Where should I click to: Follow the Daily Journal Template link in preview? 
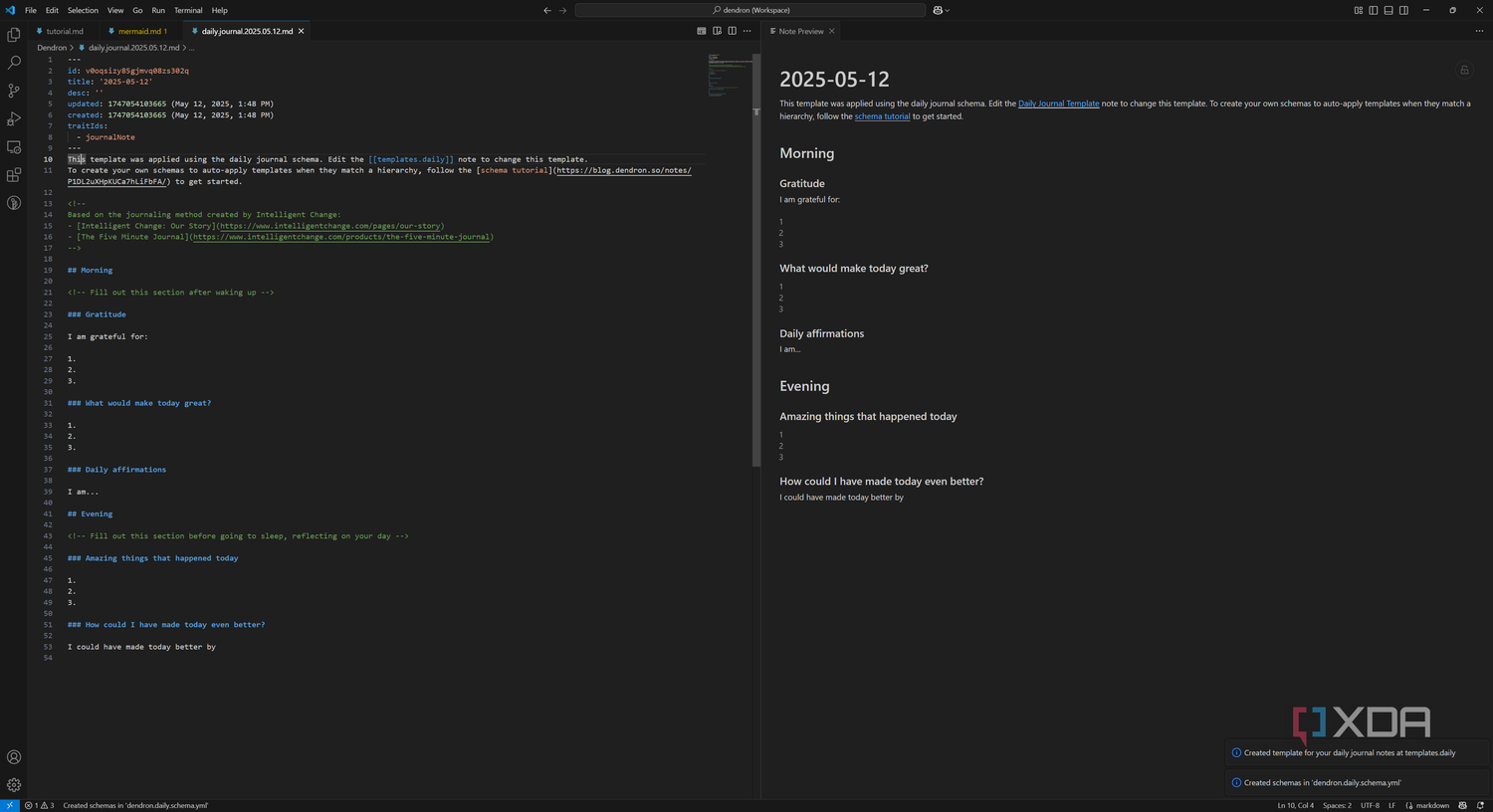pos(1058,103)
